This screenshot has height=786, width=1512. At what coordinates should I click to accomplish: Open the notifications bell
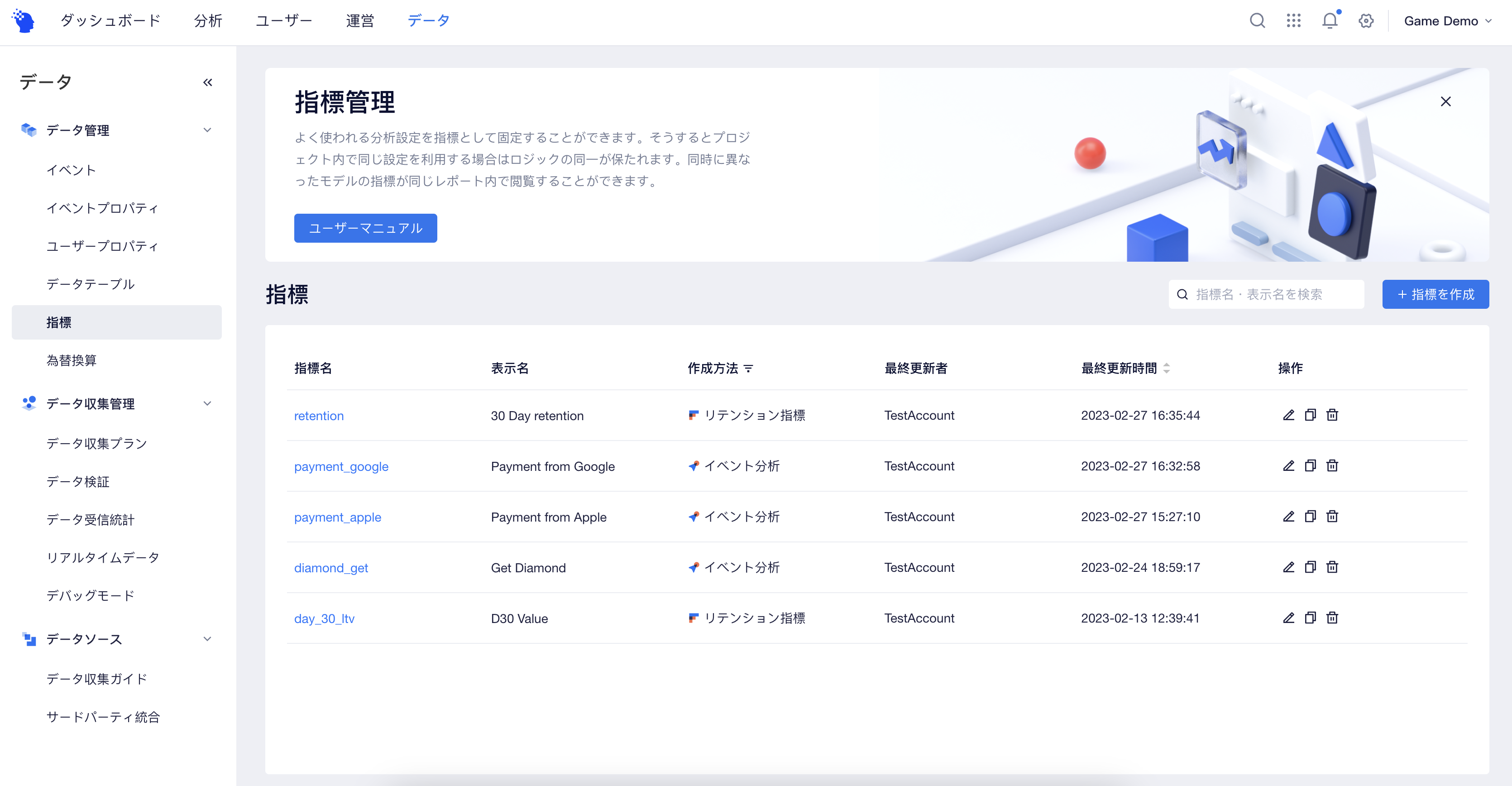click(x=1330, y=21)
